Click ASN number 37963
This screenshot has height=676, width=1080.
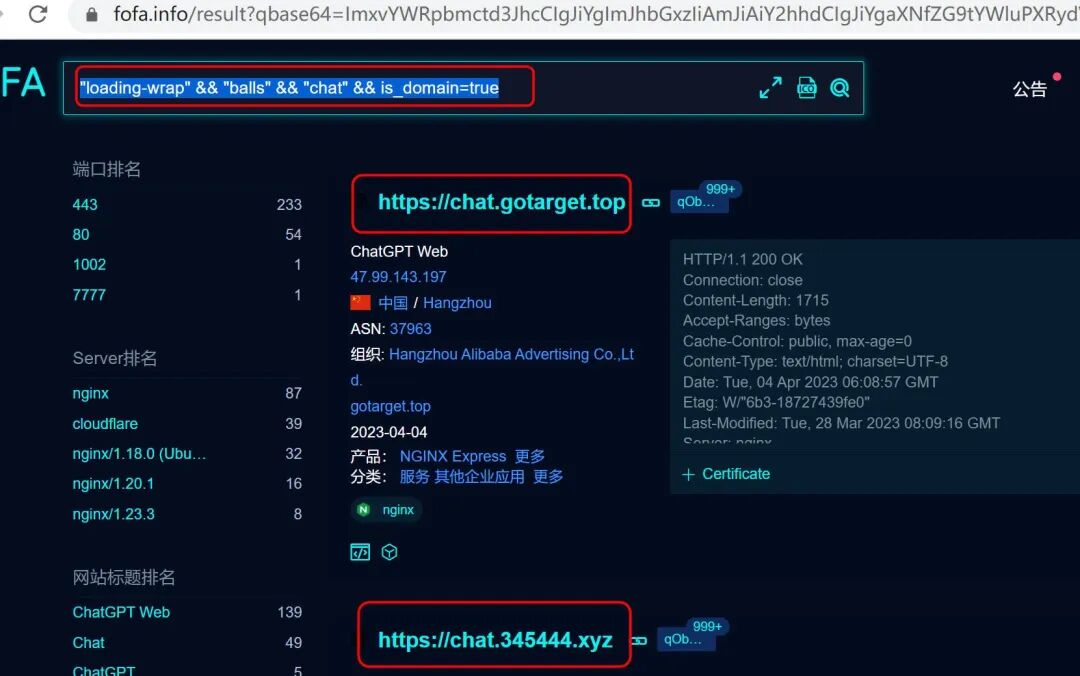(411, 329)
